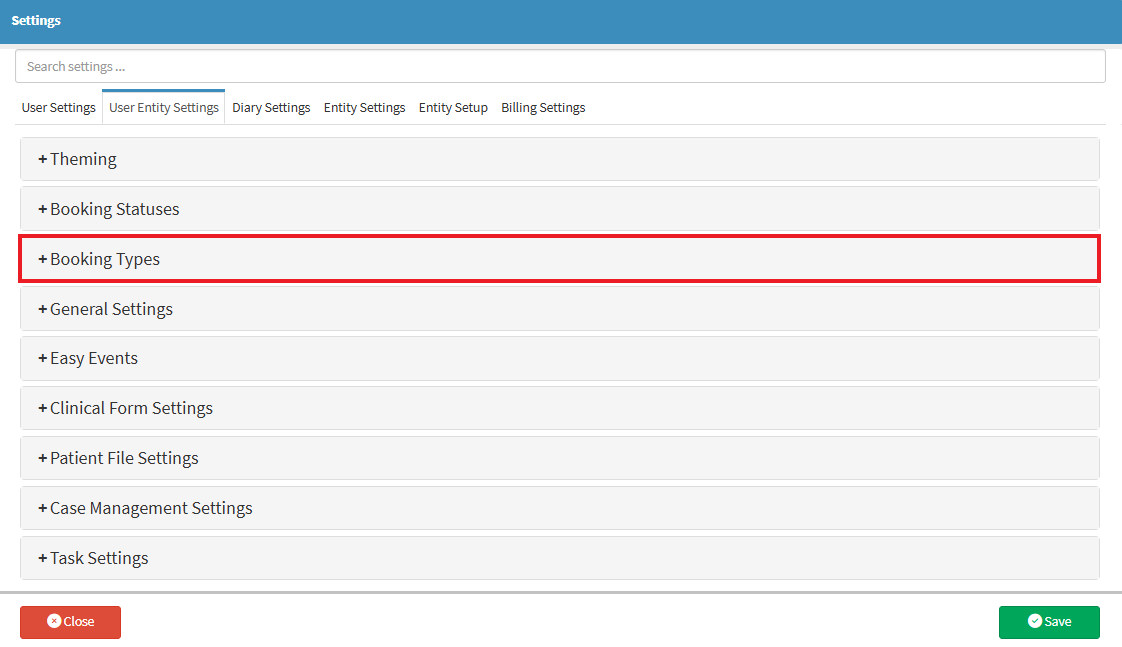This screenshot has height=647, width=1122.
Task: Open the Entity Setup tab
Action: point(453,107)
